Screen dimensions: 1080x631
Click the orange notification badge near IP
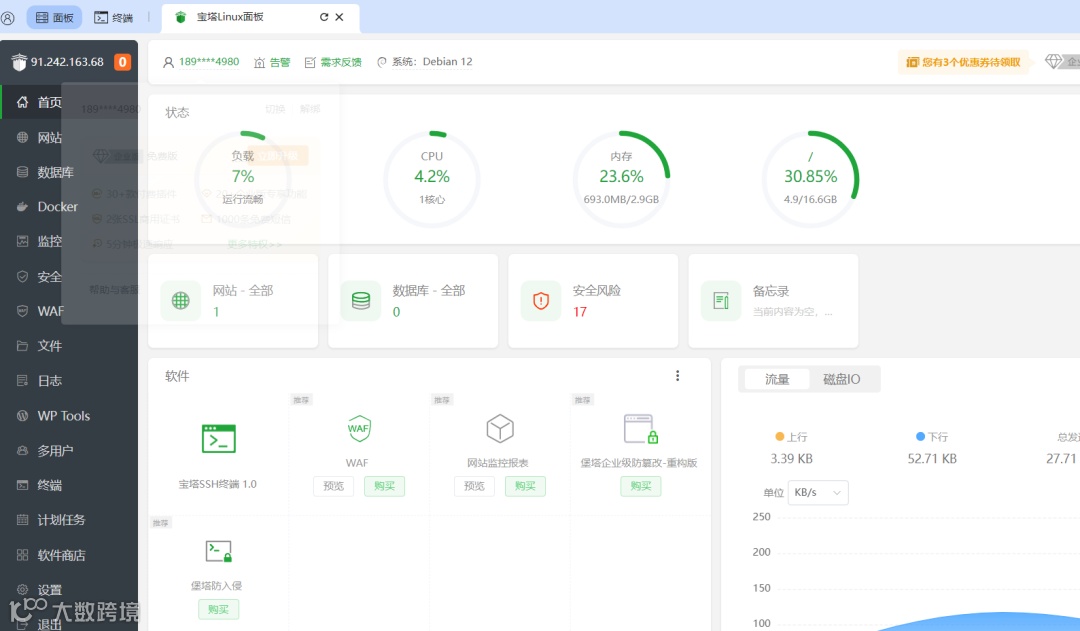122,62
